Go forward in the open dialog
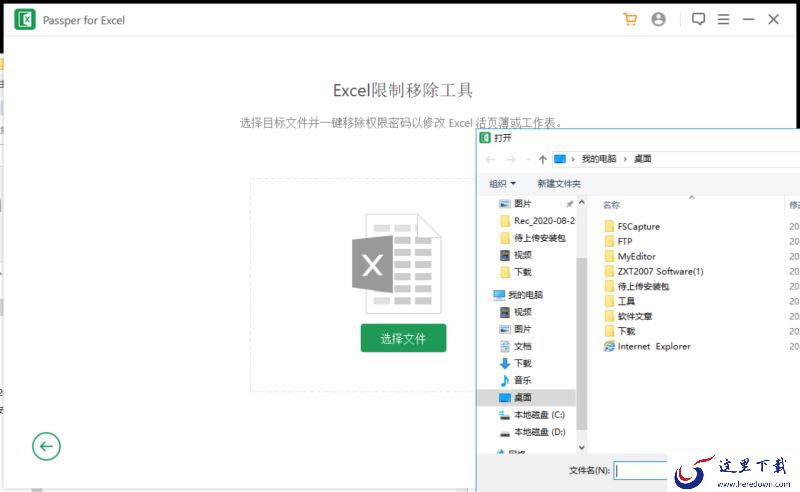The image size is (800, 492). pos(511,160)
